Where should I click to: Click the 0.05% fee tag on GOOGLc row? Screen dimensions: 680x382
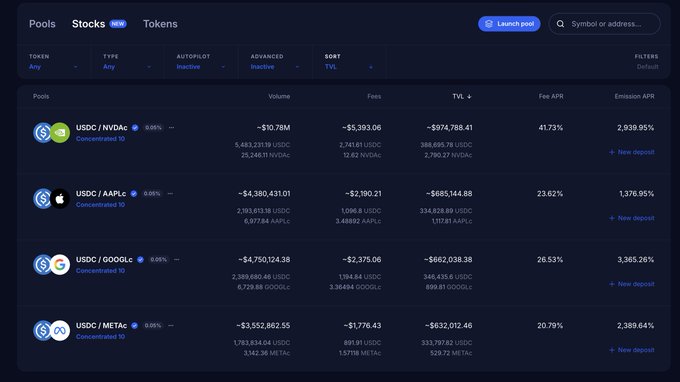158,259
